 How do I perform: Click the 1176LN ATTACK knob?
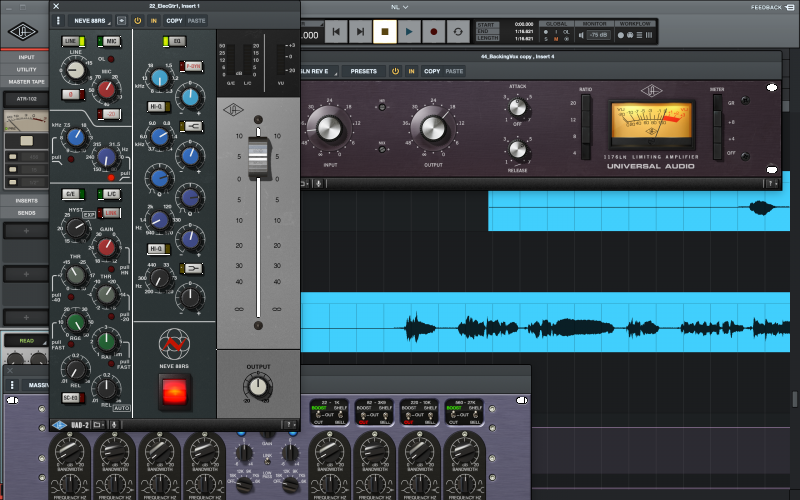click(x=517, y=108)
